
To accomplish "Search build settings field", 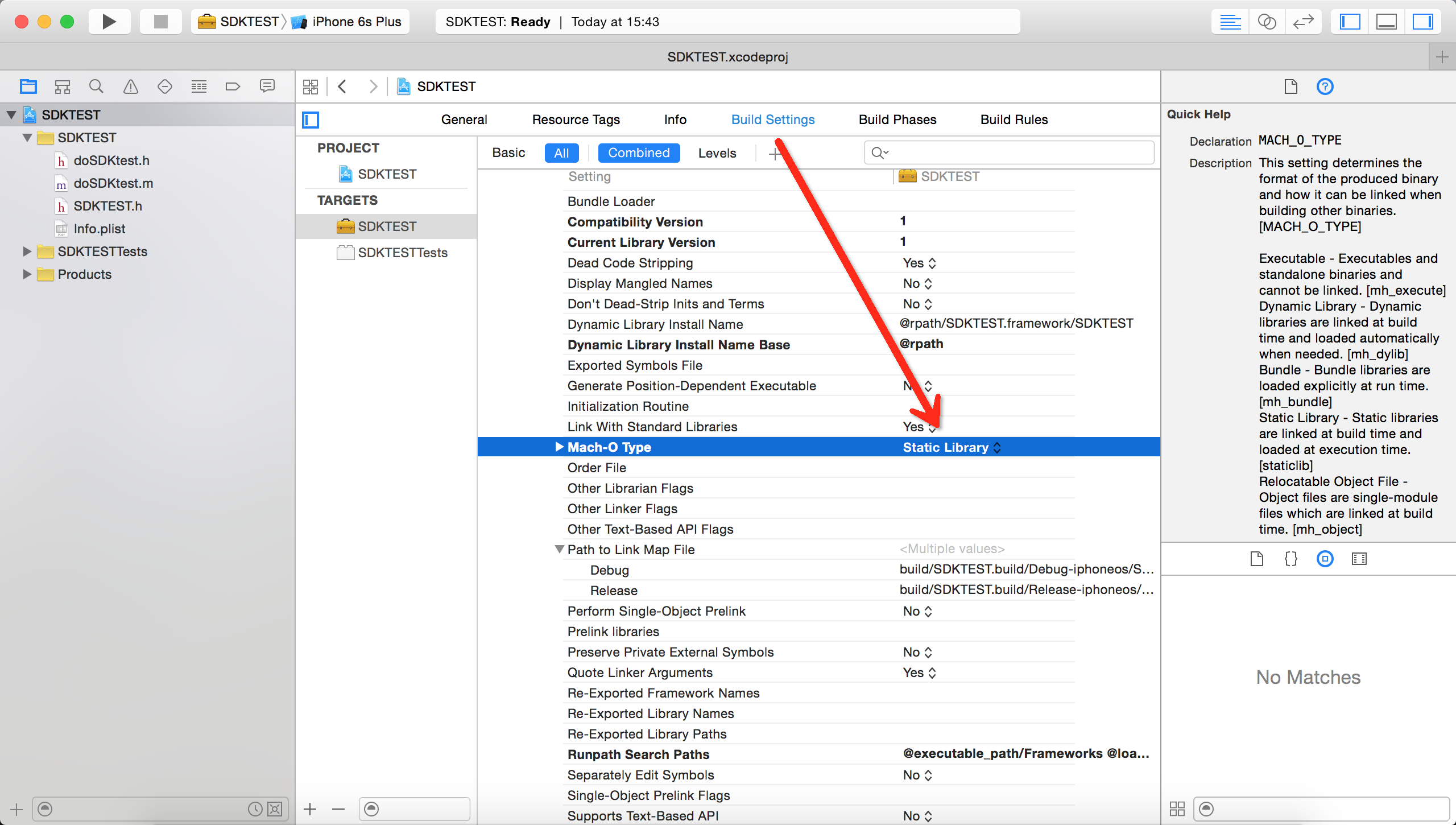I will point(1009,152).
